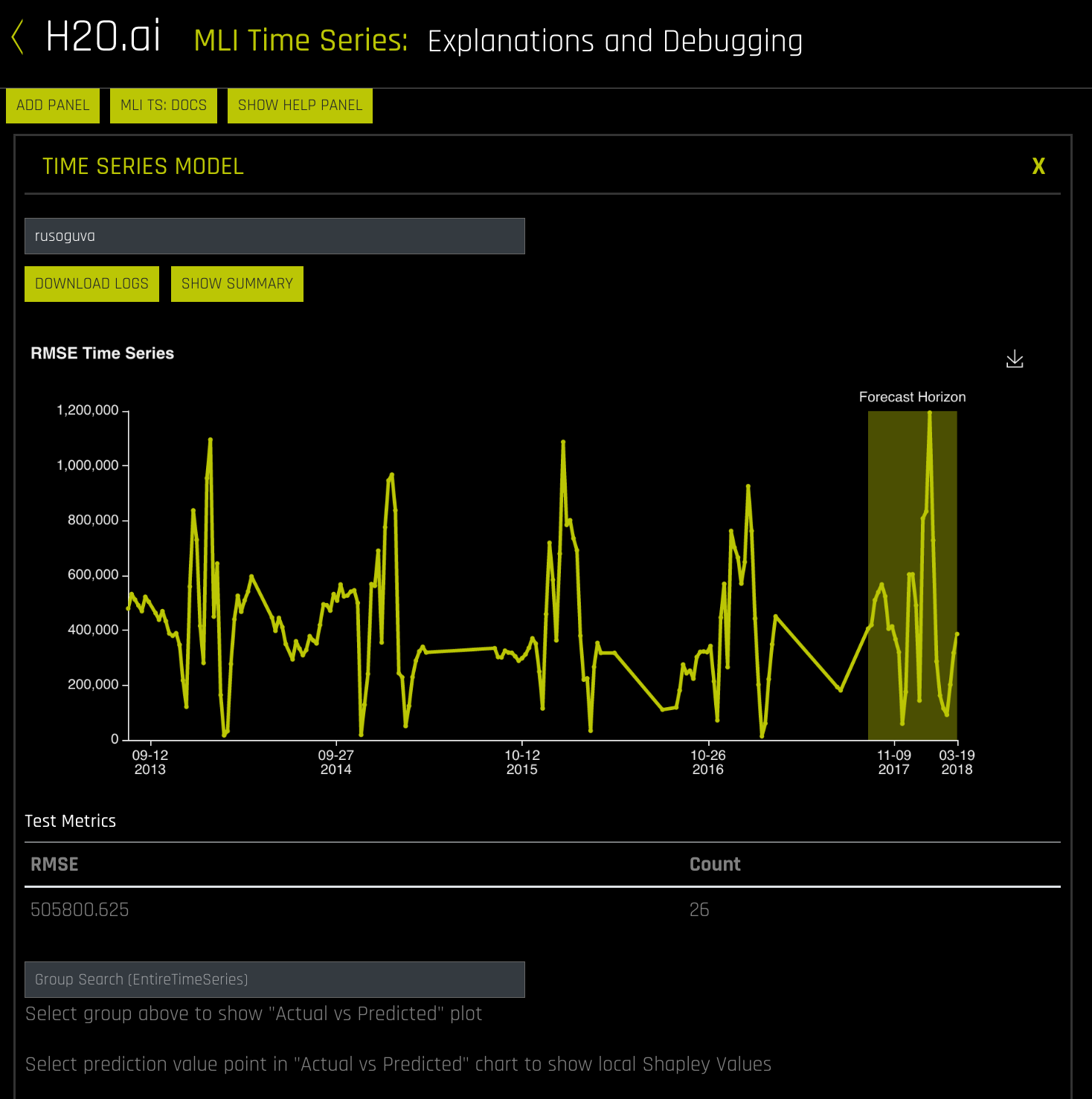Screen dimensions: 1092x1099
Task: Switch to the Test Metrics section
Action: point(70,821)
